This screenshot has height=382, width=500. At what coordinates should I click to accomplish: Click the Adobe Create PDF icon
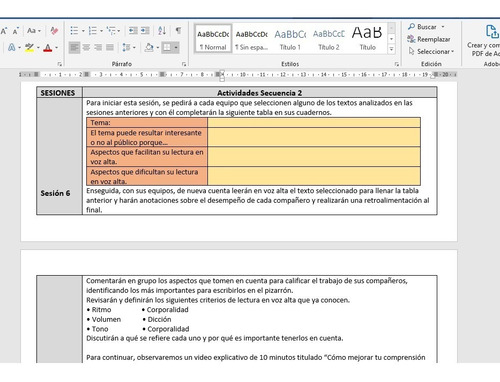tap(491, 32)
